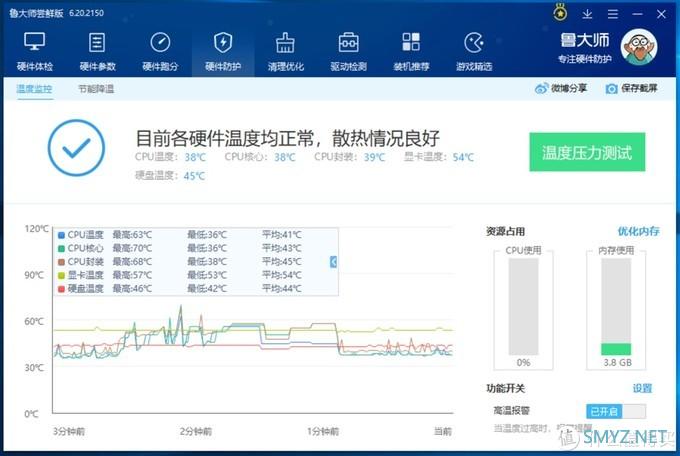Click the medal badge icon in title bar

click(x=560, y=13)
